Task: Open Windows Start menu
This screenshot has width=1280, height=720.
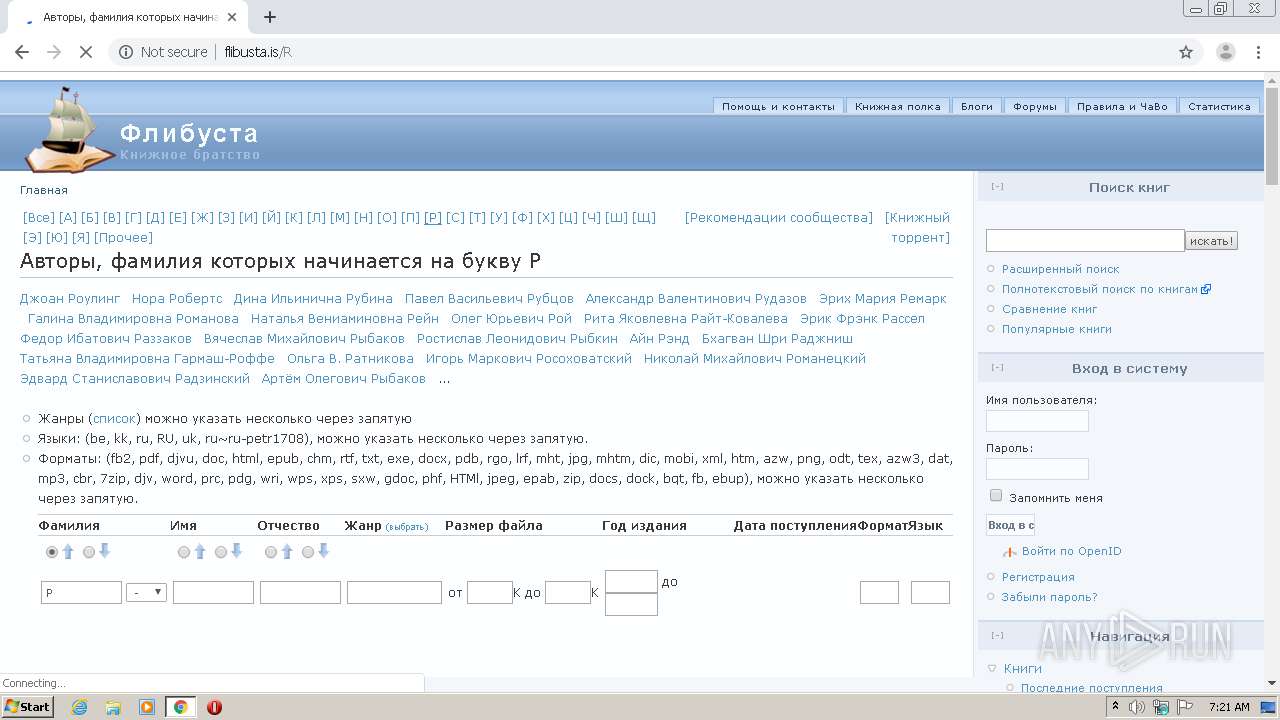Action: point(28,707)
